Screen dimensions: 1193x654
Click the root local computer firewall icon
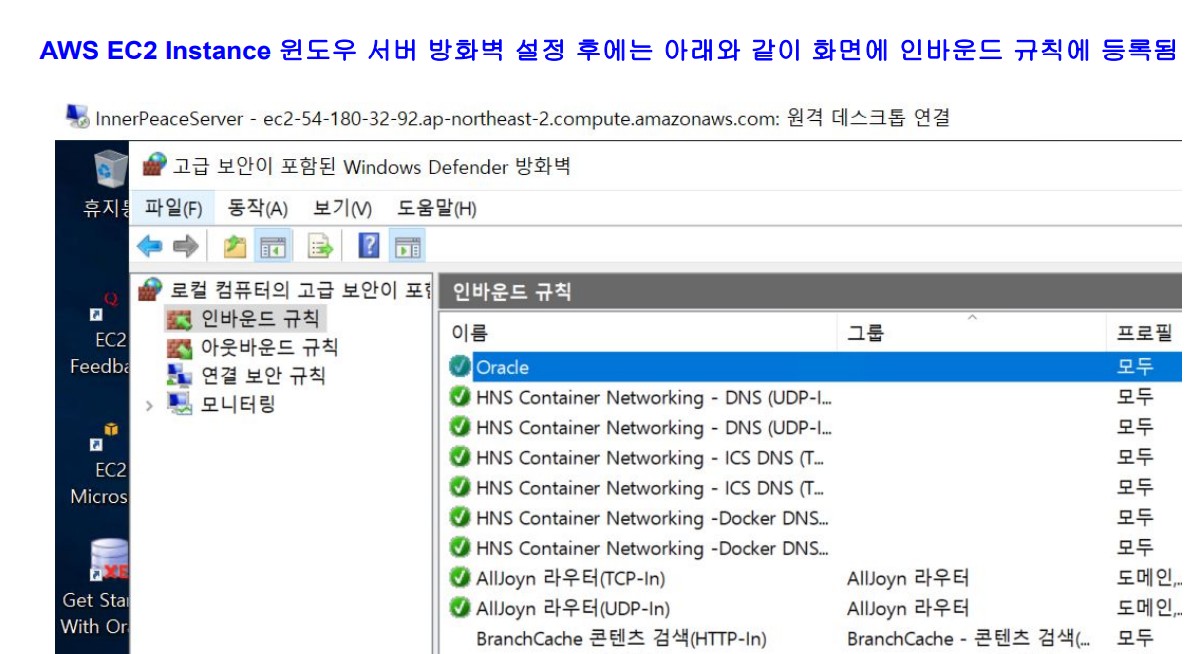(150, 289)
